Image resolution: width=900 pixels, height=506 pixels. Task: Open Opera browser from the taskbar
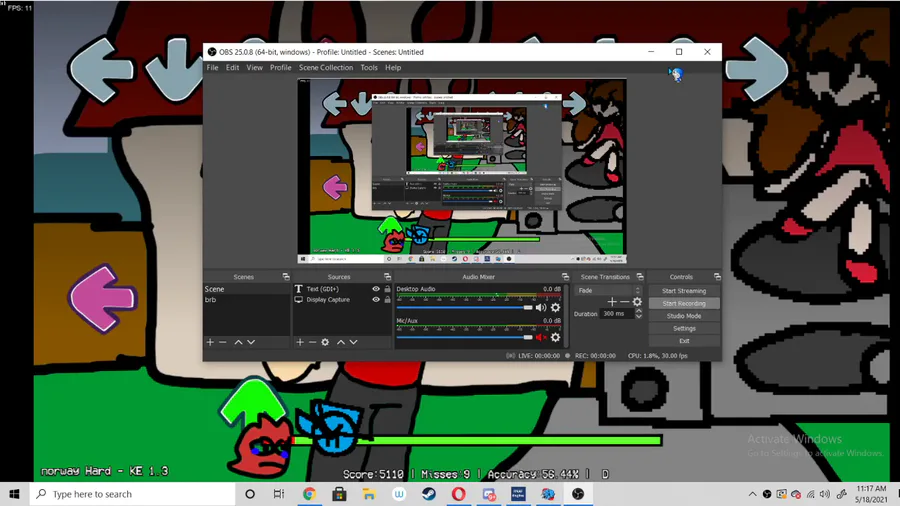coord(459,494)
